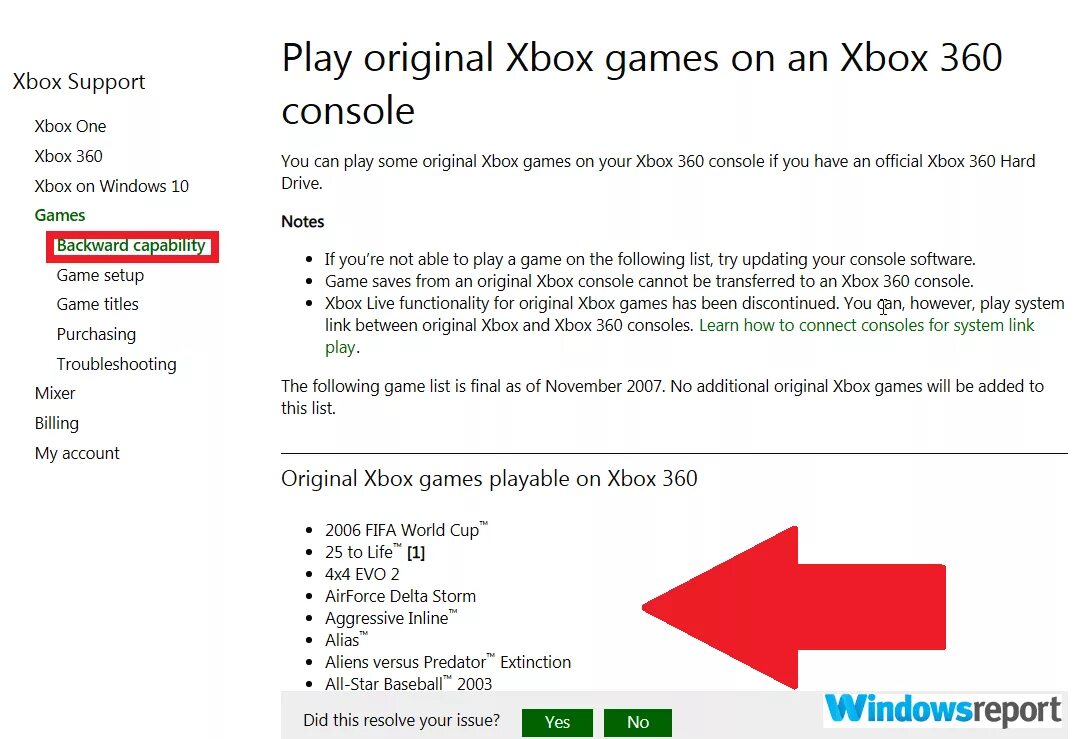Select Xbox on Windows 10 in sidebar
Screen dimensions: 1084x739
(111, 186)
